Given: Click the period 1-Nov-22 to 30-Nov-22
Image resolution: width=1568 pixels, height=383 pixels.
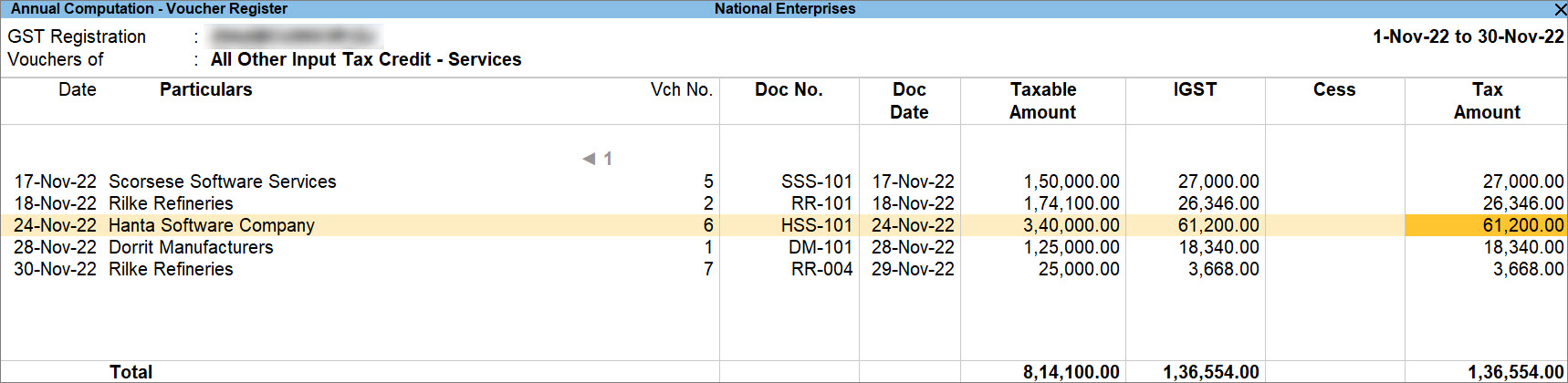Looking at the screenshot, I should (x=1469, y=36).
